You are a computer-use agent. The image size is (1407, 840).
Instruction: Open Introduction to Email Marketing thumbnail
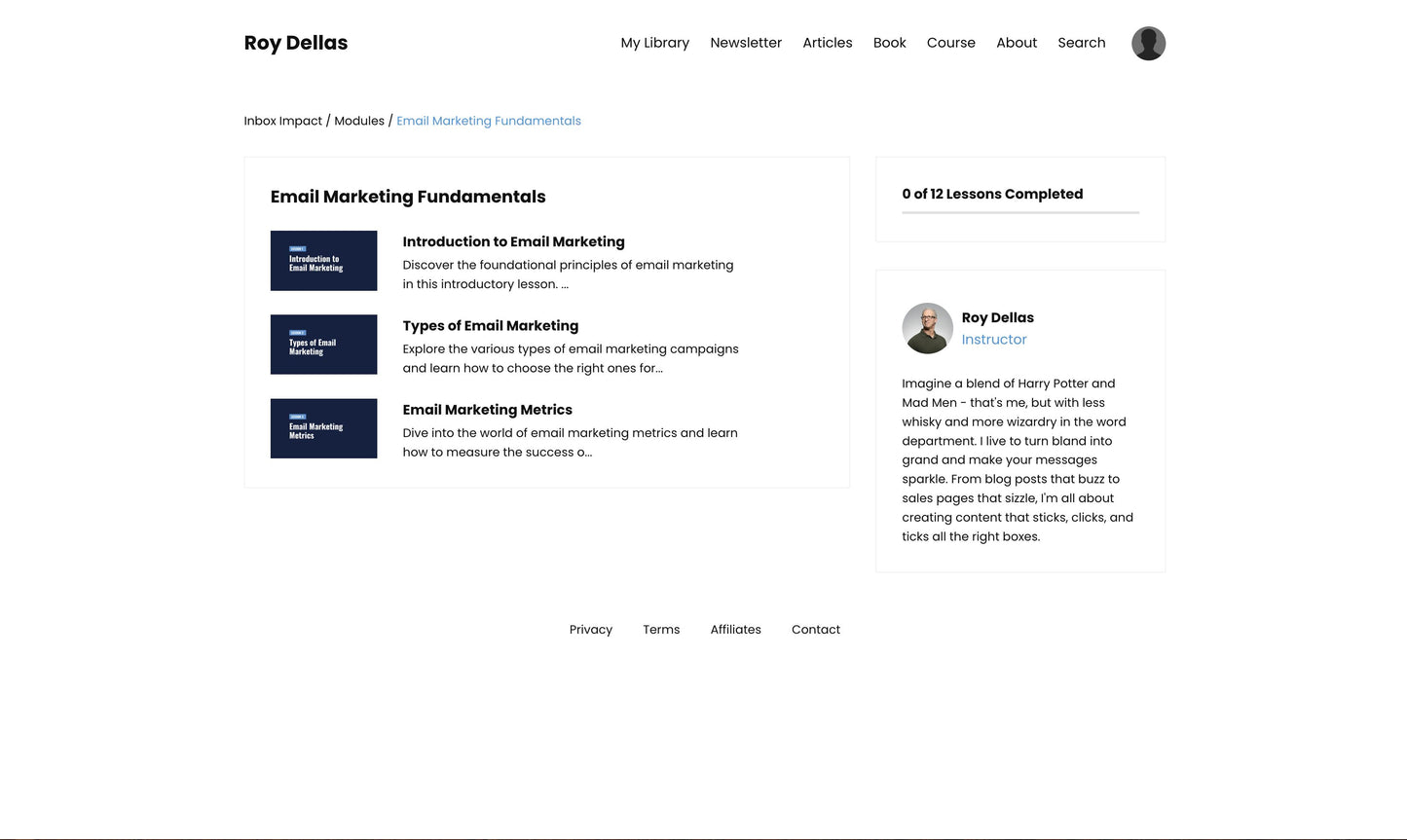(323, 261)
